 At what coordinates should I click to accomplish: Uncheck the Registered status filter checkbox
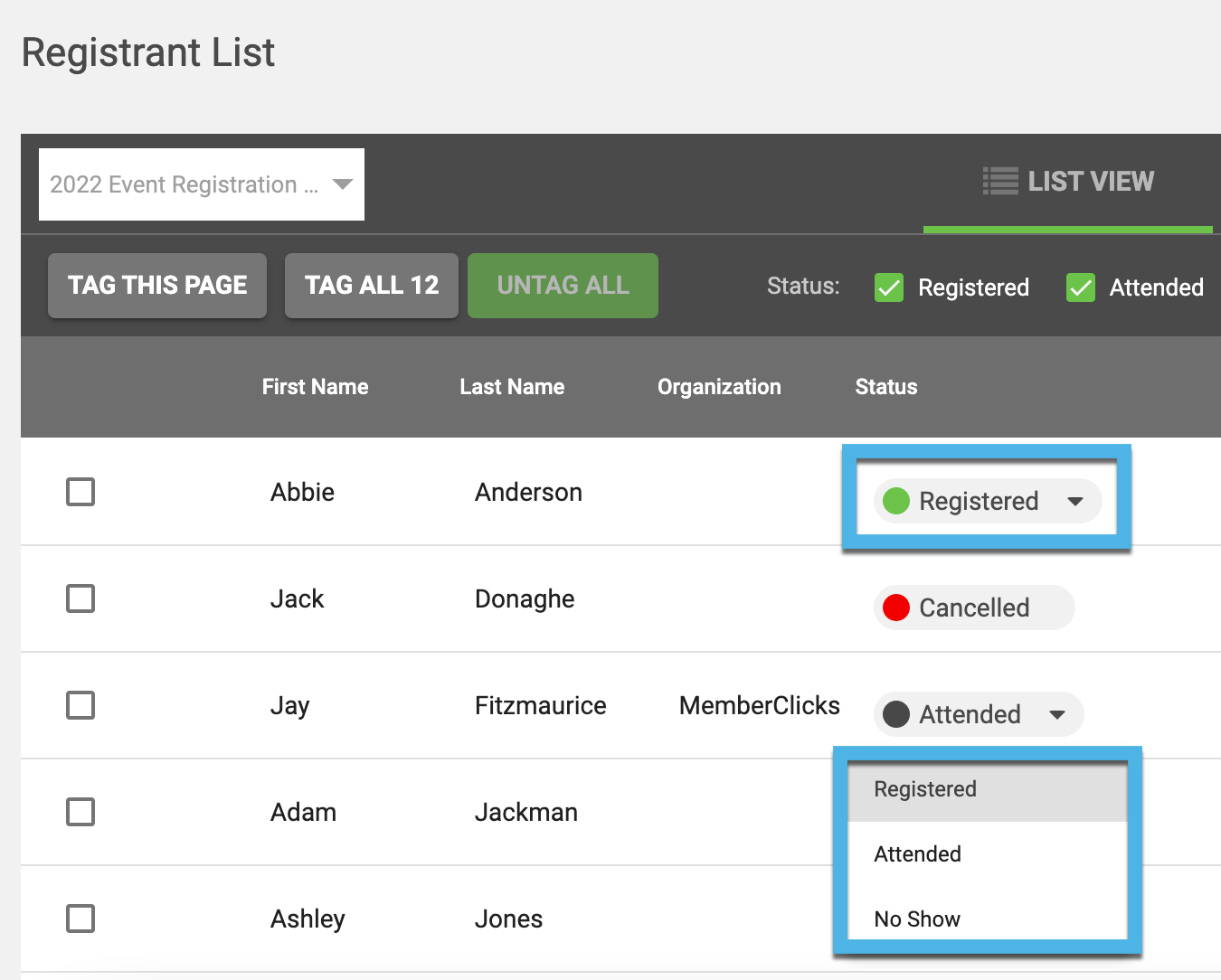889,287
